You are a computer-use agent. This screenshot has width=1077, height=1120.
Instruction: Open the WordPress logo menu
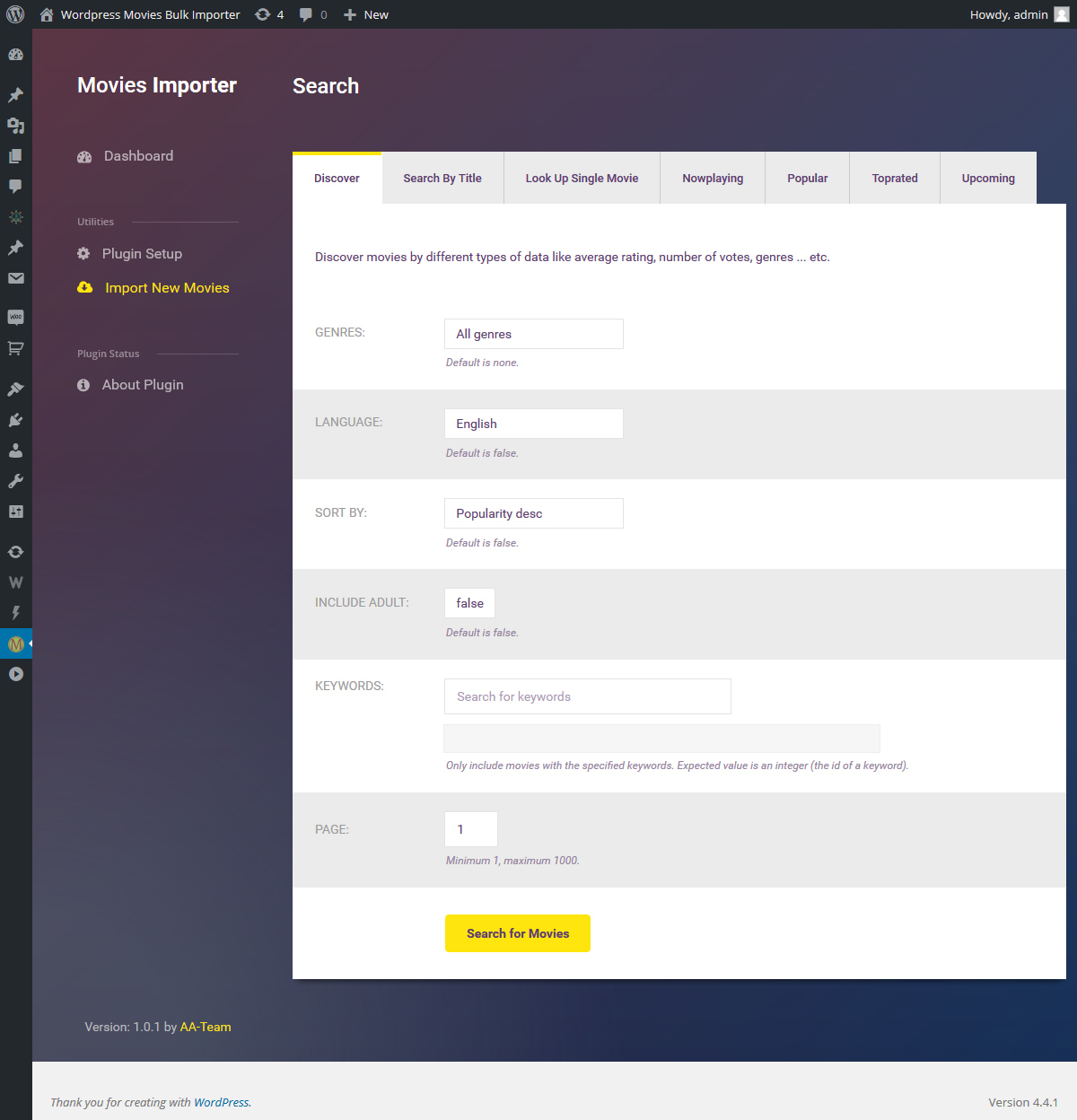click(15, 14)
